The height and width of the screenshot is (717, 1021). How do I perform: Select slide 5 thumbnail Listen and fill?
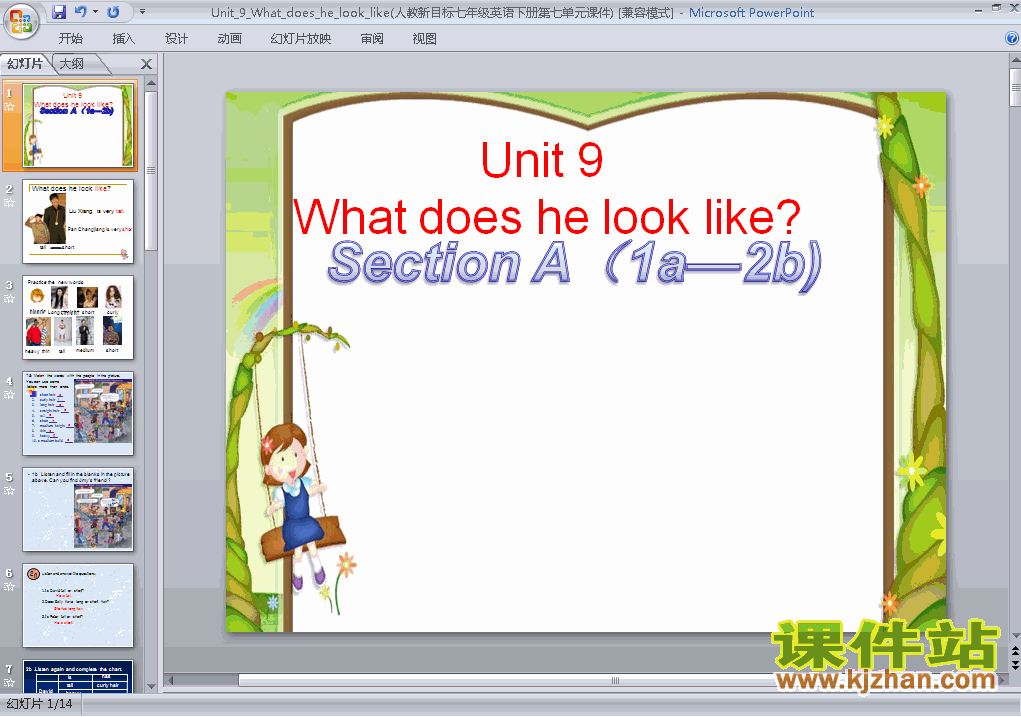77,509
